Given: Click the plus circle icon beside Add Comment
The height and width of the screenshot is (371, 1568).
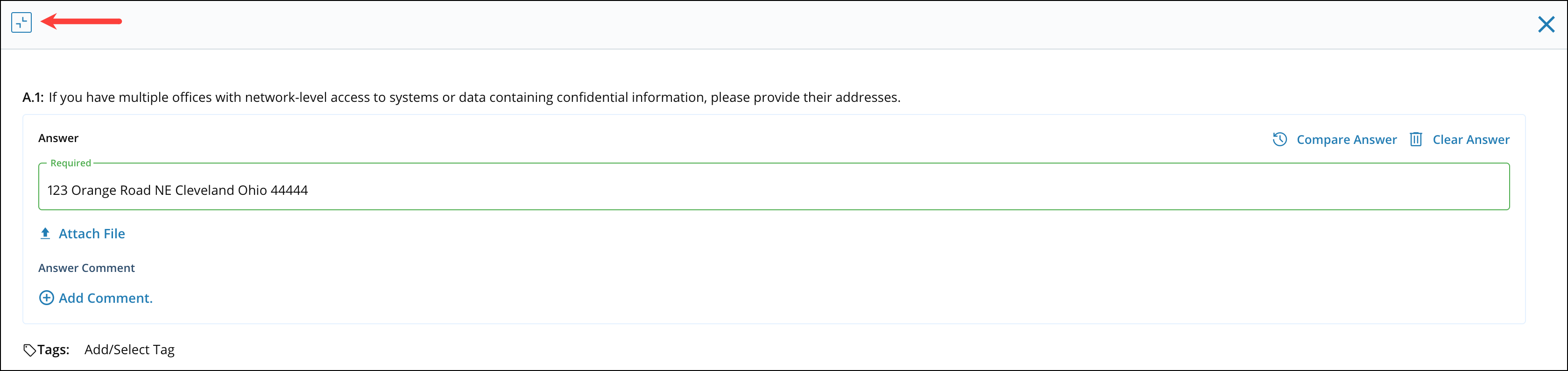Looking at the screenshot, I should [x=46, y=298].
